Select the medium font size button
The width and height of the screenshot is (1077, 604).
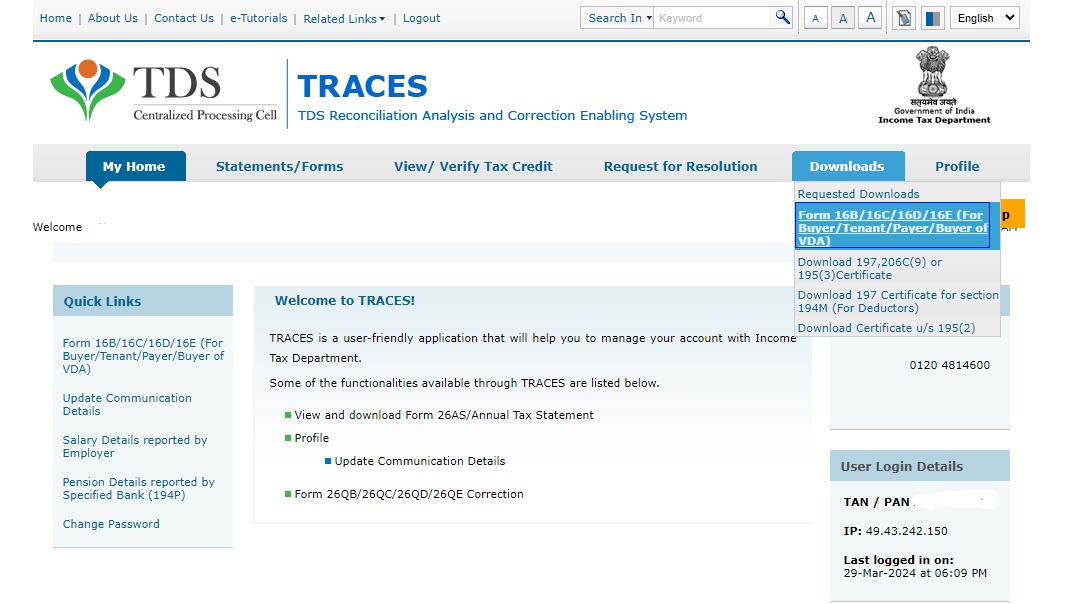[x=842, y=18]
